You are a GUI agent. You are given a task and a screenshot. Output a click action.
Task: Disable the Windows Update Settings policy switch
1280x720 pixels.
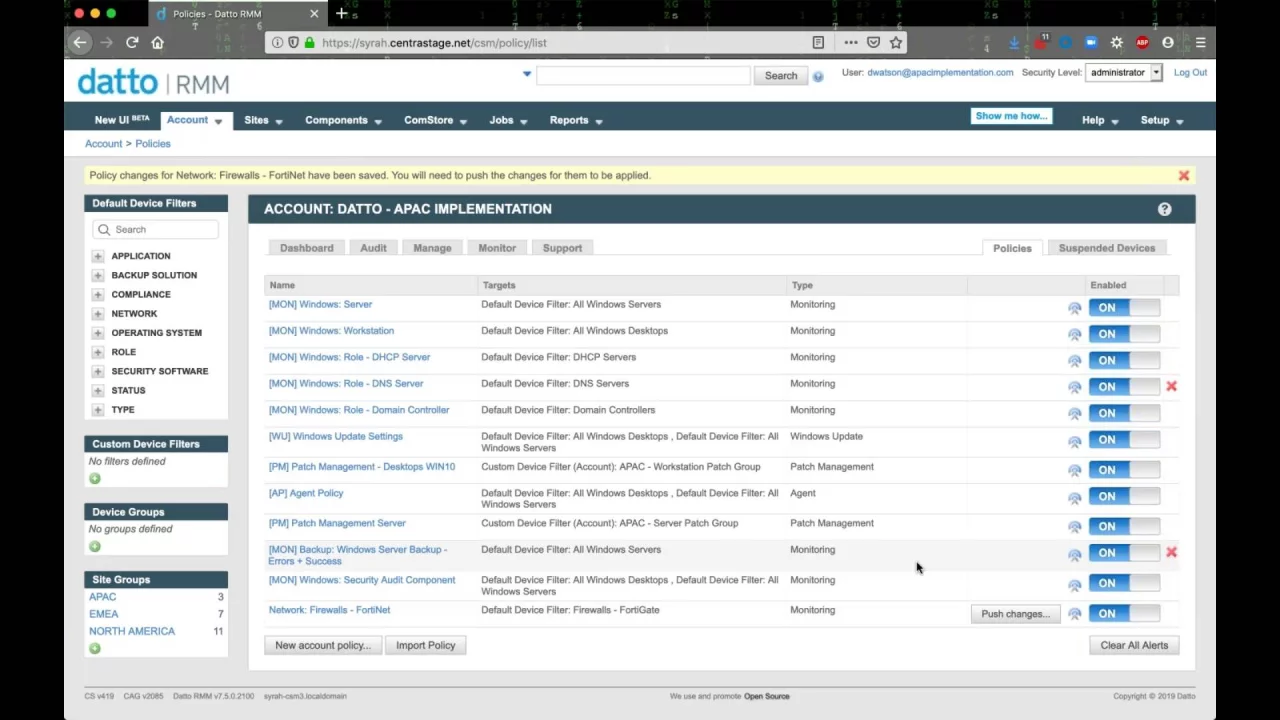tap(1123, 440)
